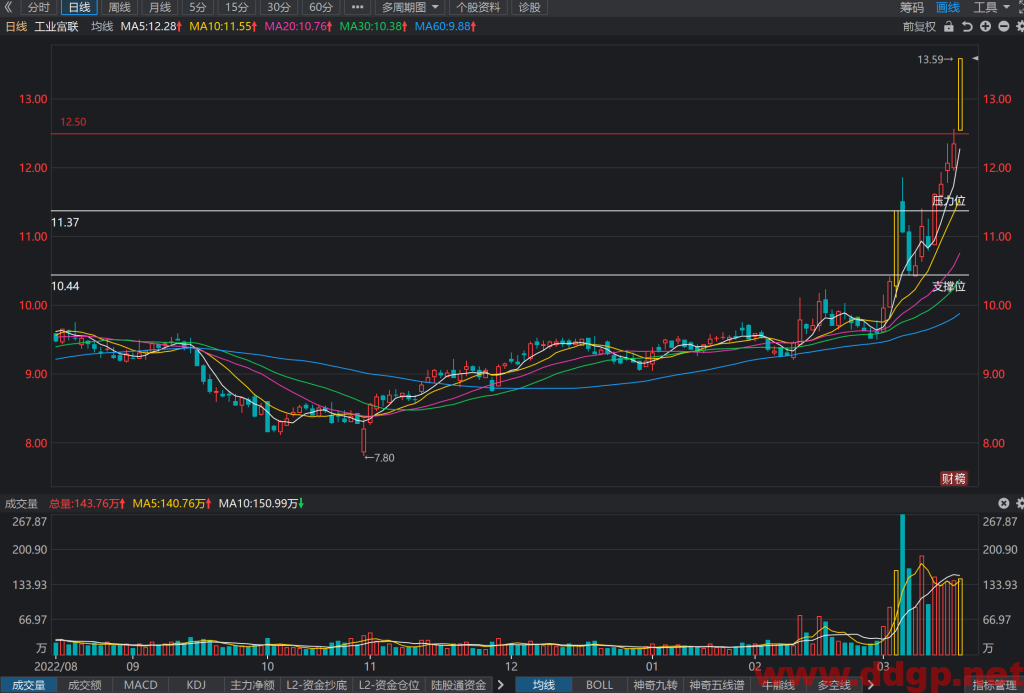This screenshot has height=693, width=1024.
Task: Switch to the 15分 period
Action: [x=236, y=7]
